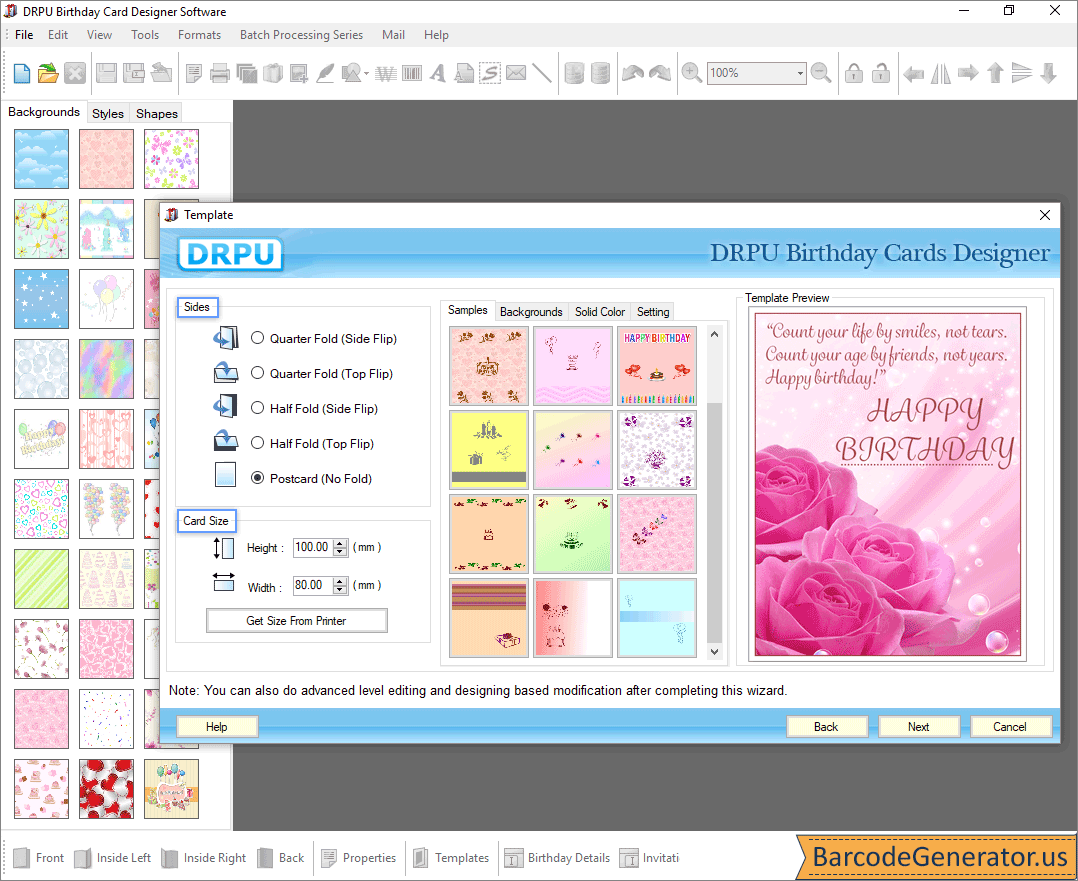
Task: Open Backgrounds tab in Template dialog
Action: (x=531, y=312)
